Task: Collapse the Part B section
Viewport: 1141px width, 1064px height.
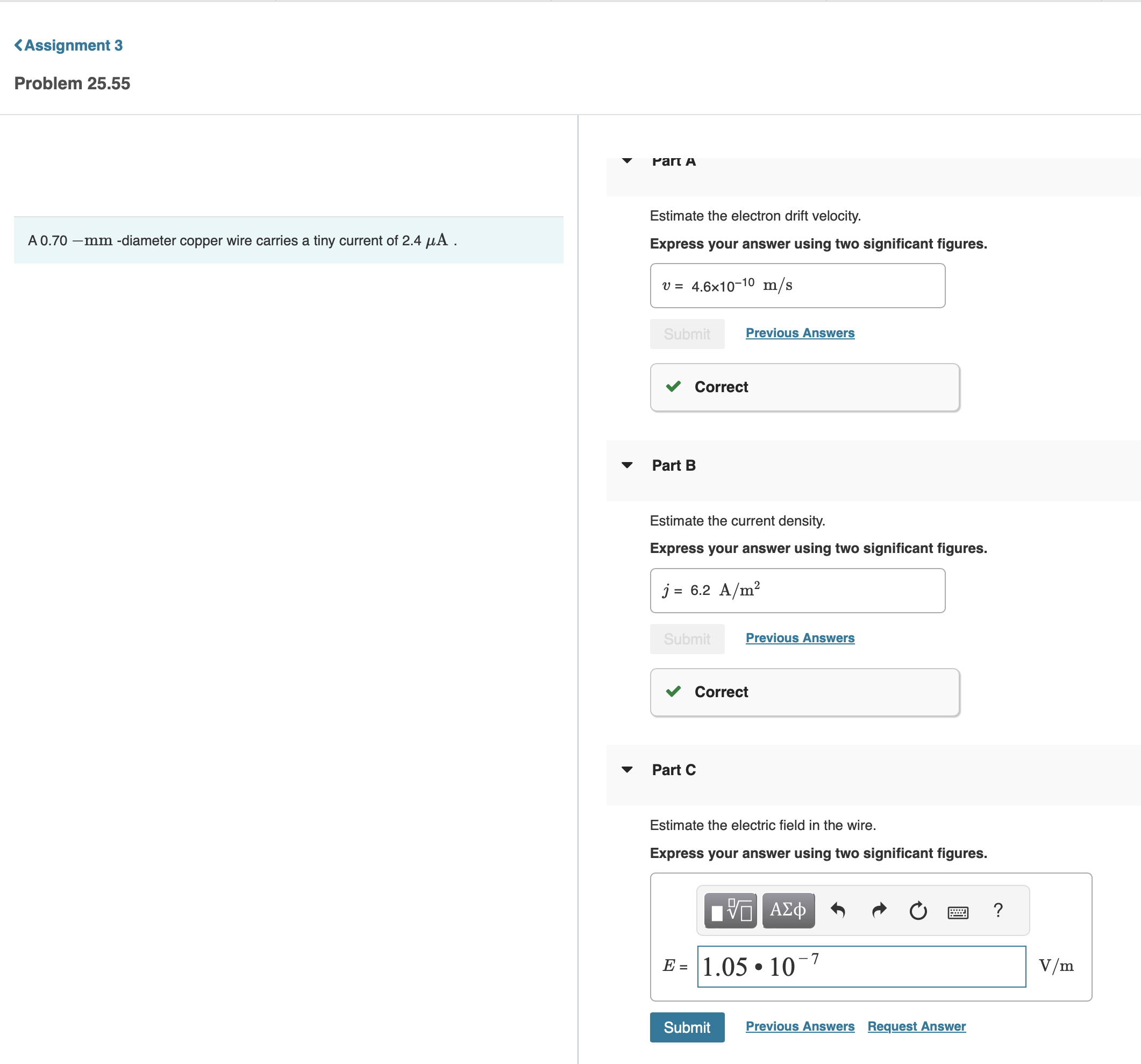Action: (627, 465)
